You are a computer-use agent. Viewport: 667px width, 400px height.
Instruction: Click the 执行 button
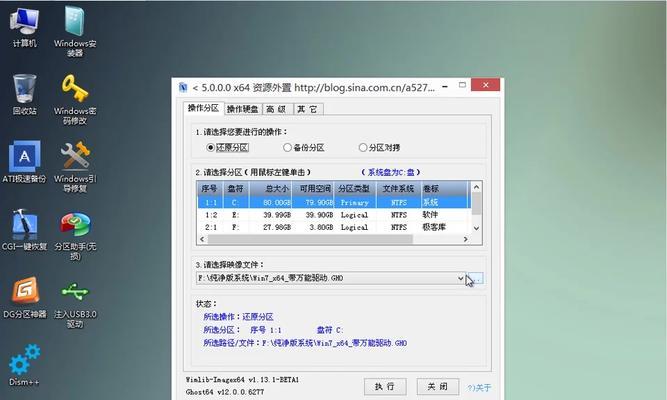point(385,386)
